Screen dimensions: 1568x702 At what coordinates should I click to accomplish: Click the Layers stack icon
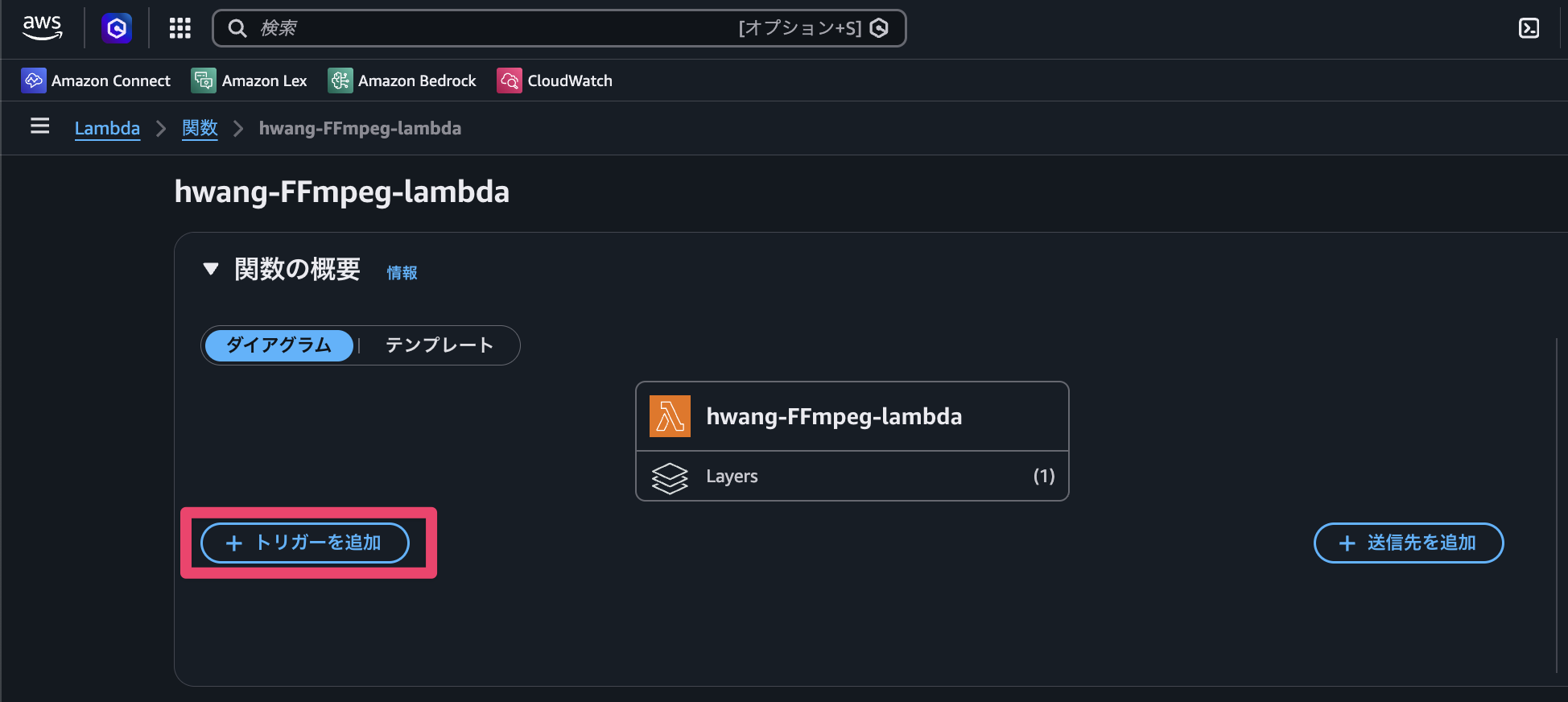670,477
